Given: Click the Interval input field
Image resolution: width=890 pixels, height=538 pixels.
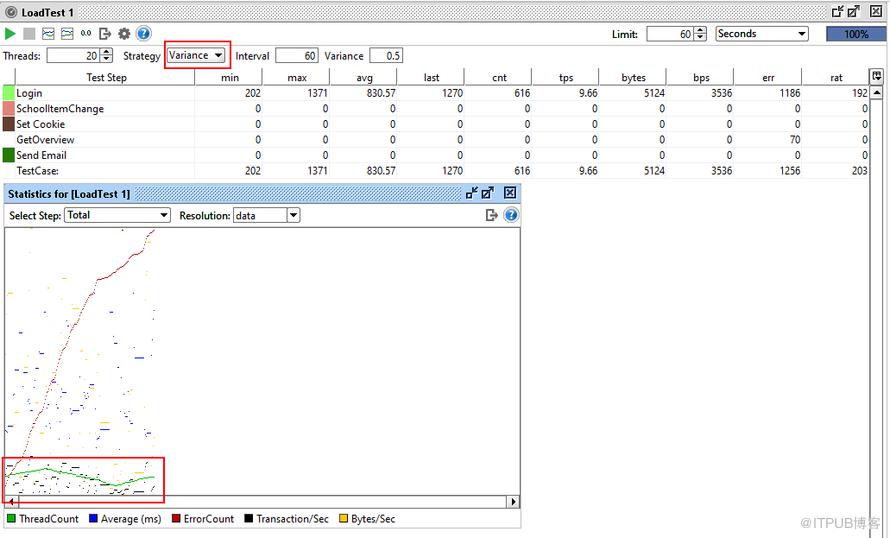Looking at the screenshot, I should 297,56.
